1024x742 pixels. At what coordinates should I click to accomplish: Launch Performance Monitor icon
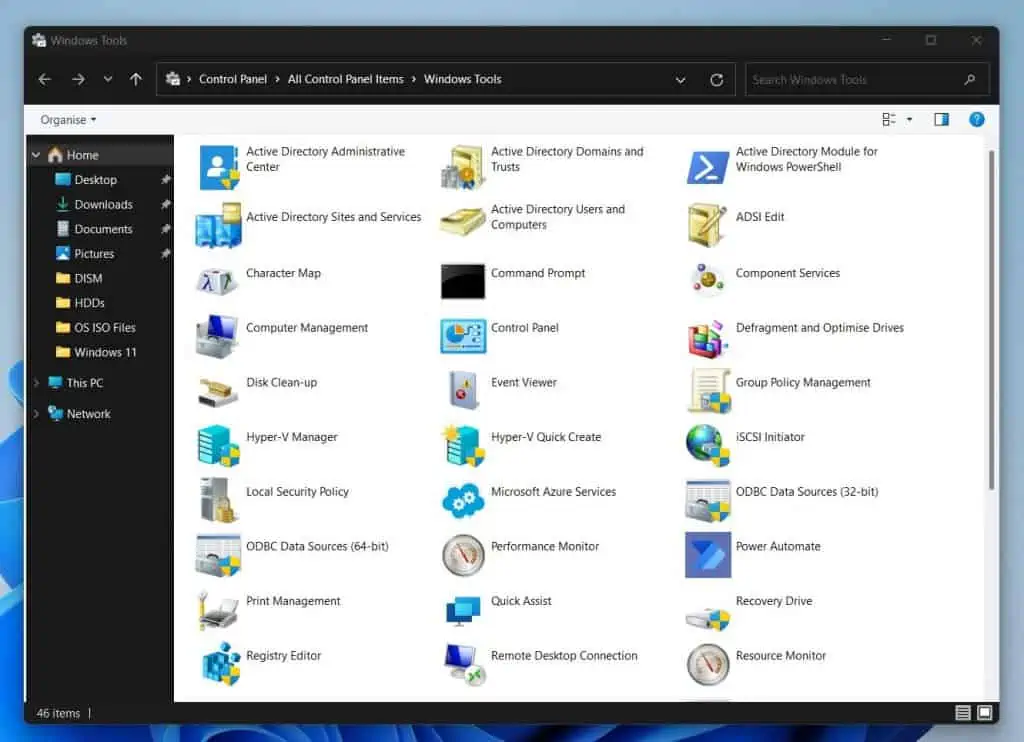pos(463,555)
